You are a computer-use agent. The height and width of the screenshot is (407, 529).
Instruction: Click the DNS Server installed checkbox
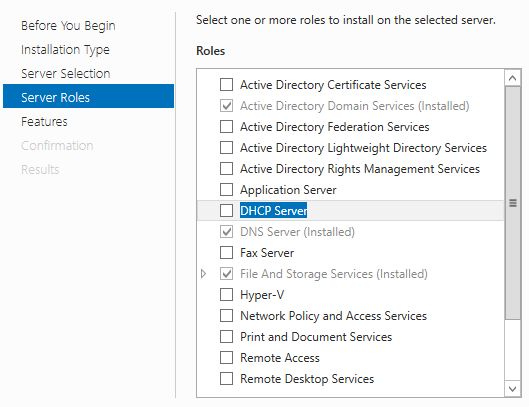pyautogui.click(x=226, y=232)
